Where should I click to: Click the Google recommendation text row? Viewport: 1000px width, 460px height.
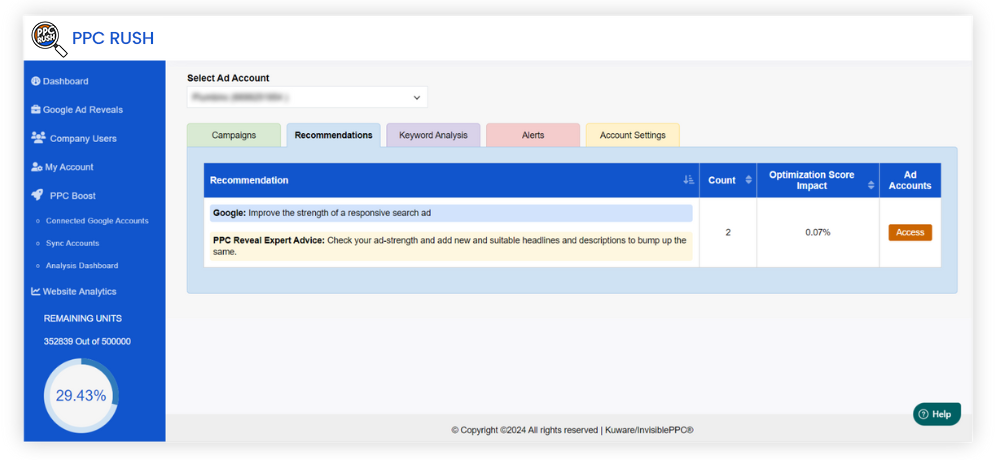click(x=451, y=213)
